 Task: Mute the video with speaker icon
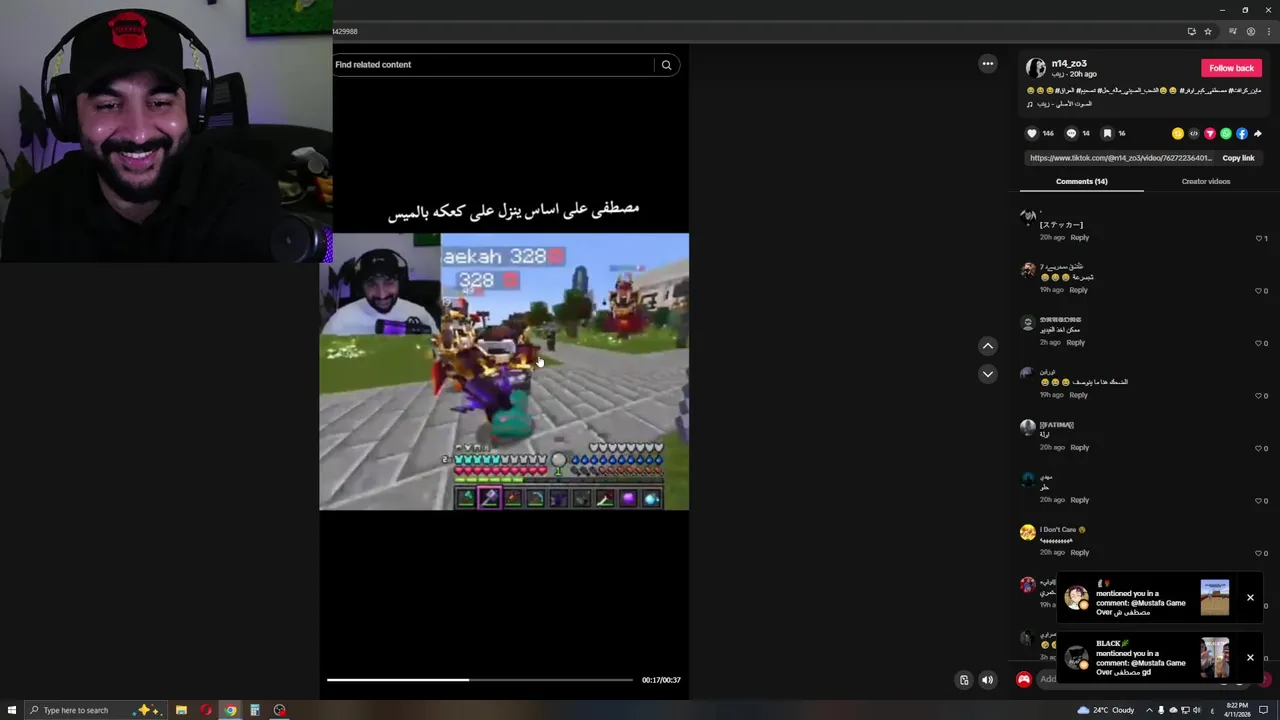(x=988, y=680)
